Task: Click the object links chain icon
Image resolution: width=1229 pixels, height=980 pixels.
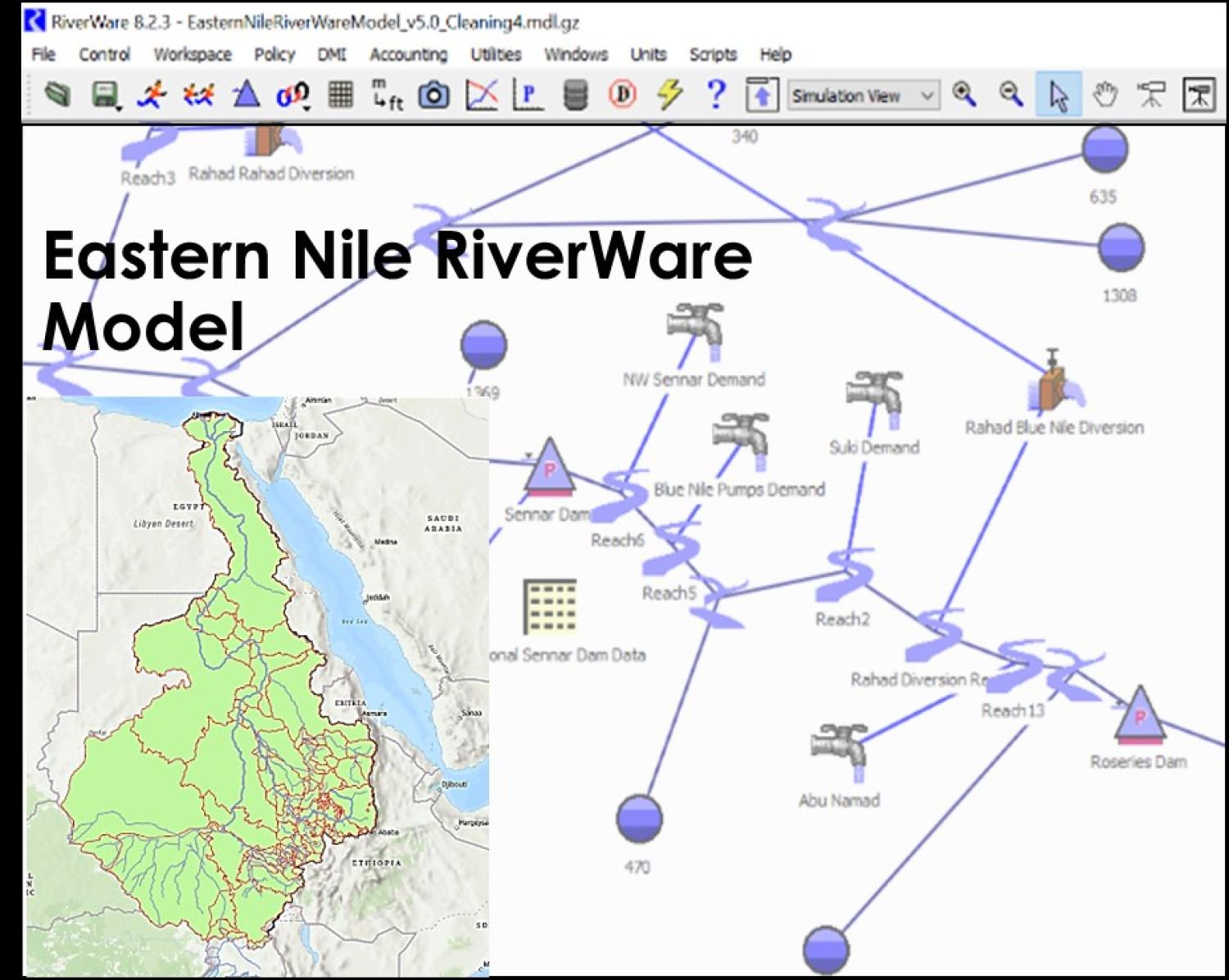Action: click(293, 95)
